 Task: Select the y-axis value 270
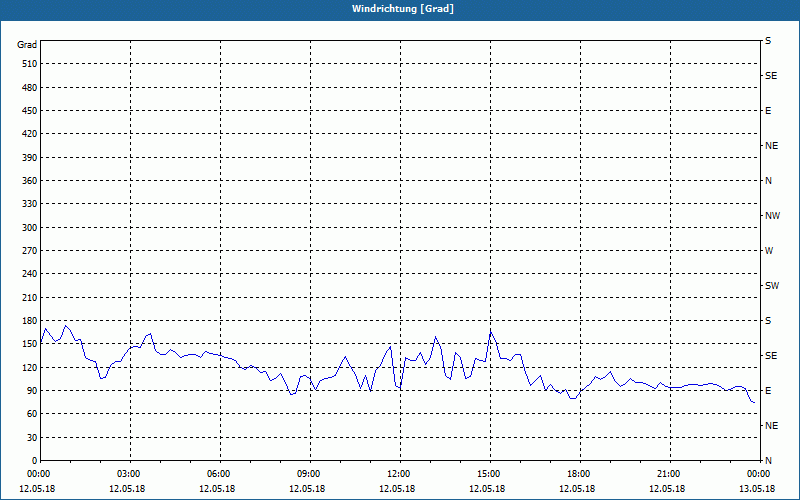(30, 251)
